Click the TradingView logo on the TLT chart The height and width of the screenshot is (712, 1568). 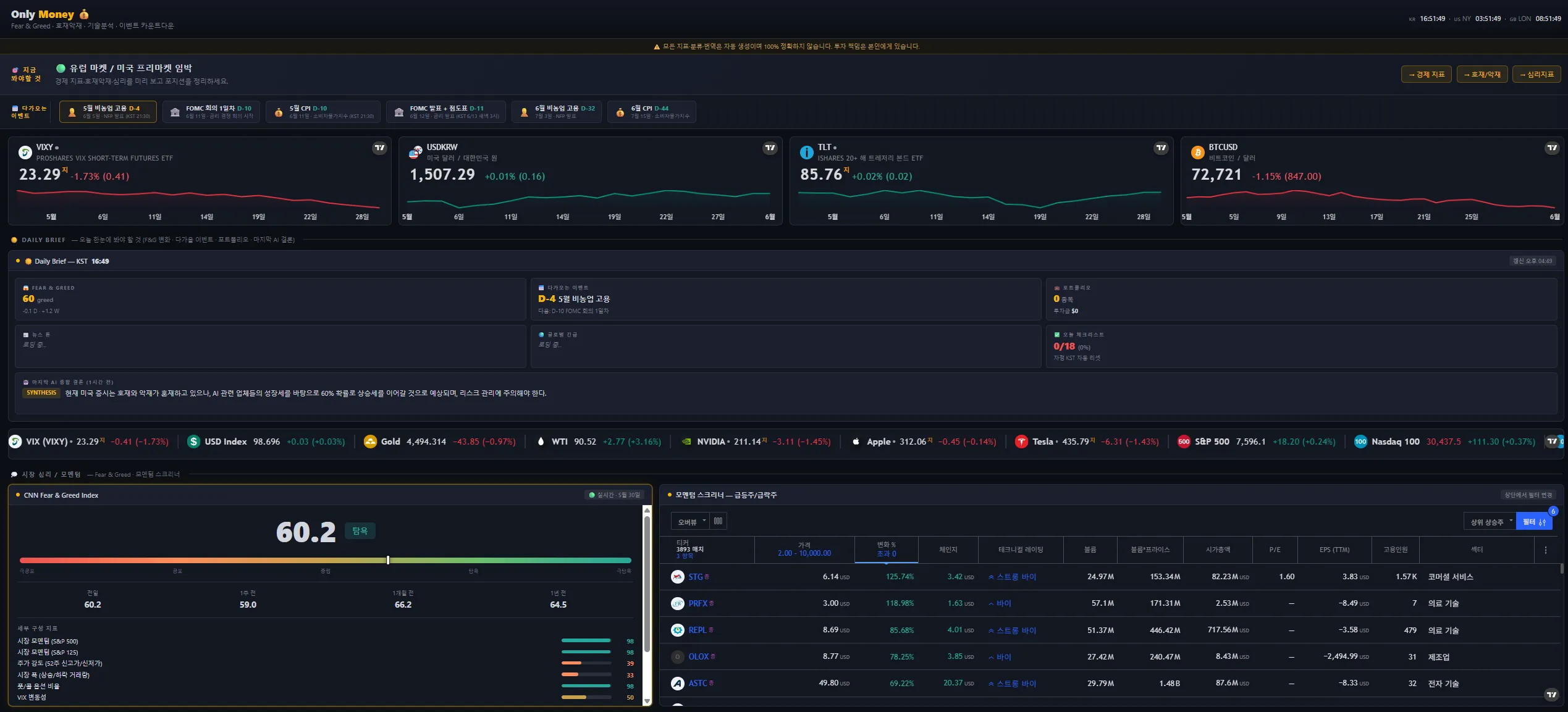[1161, 148]
